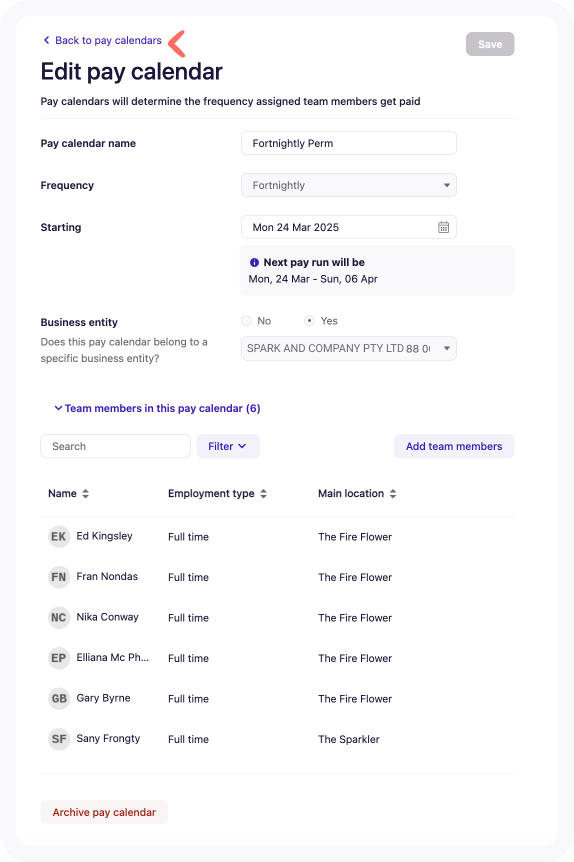Open the SPARK AND COMPANY entity dropdown
Screen dimensions: 574x862
click(x=349, y=349)
